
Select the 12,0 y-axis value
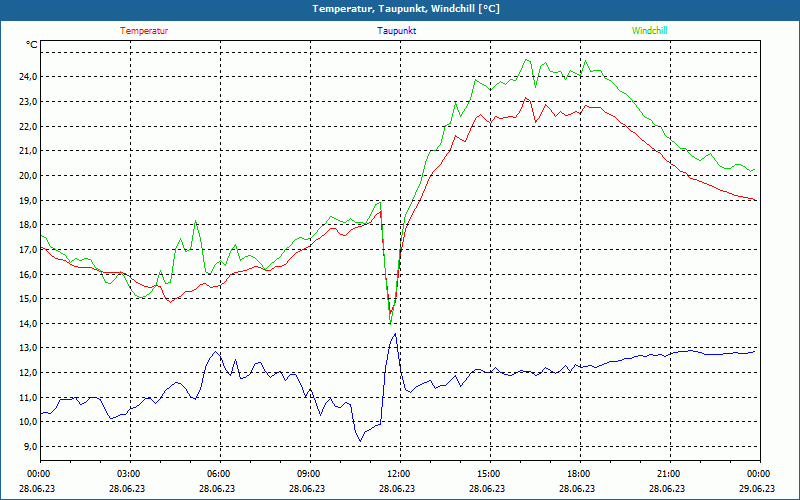(x=29, y=372)
